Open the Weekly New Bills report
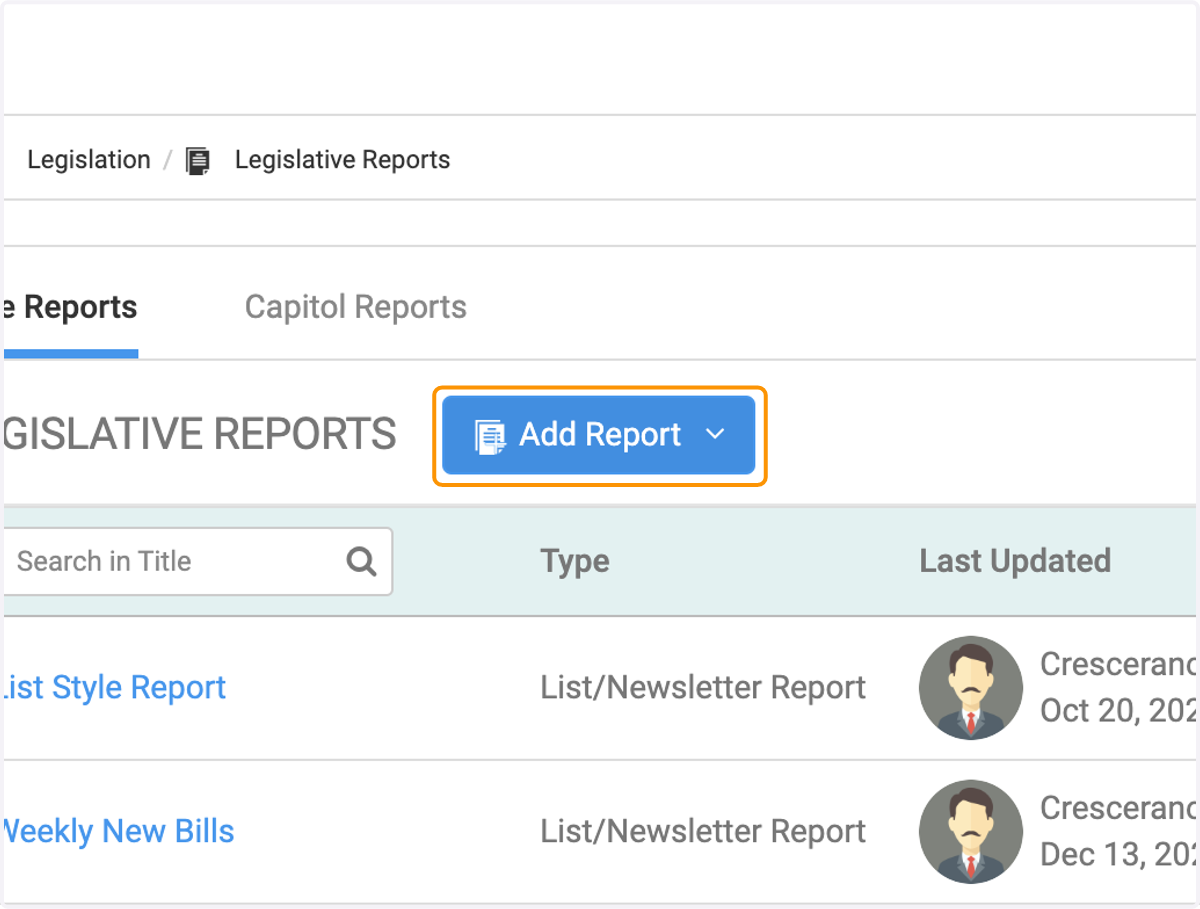Viewport: 1200px width, 909px height. click(117, 832)
